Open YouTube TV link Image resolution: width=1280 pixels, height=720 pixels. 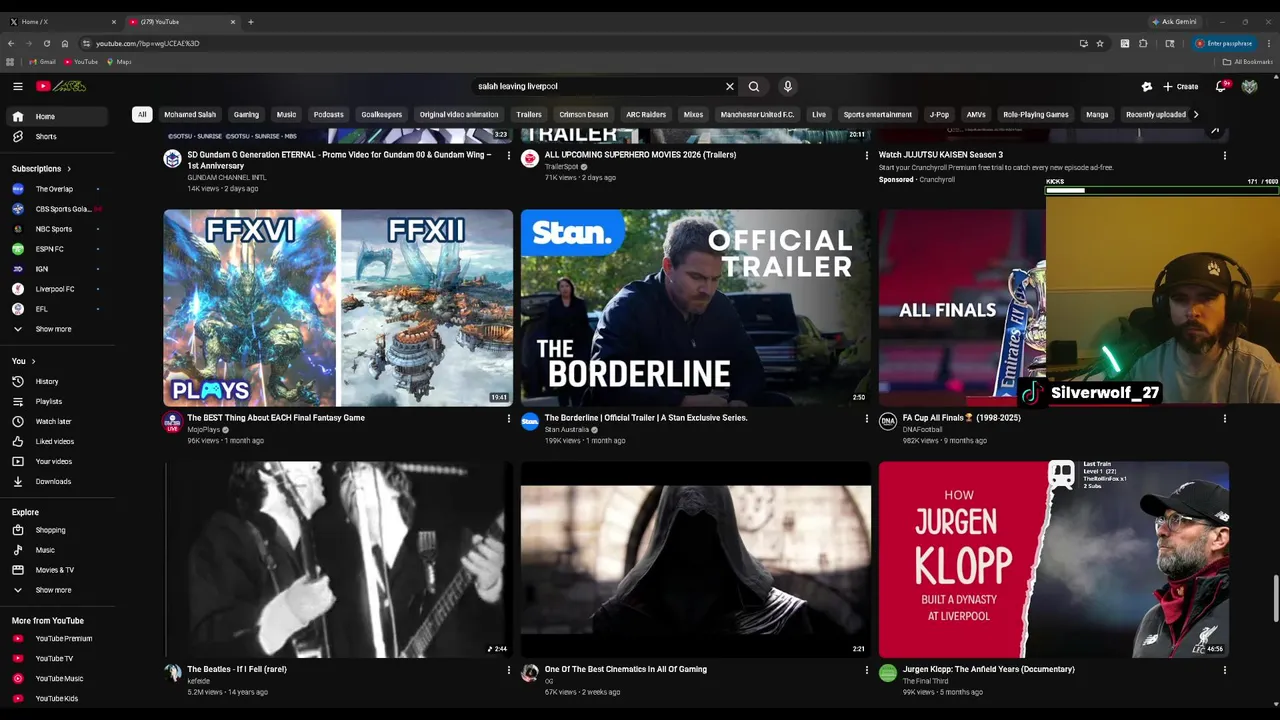(57, 658)
